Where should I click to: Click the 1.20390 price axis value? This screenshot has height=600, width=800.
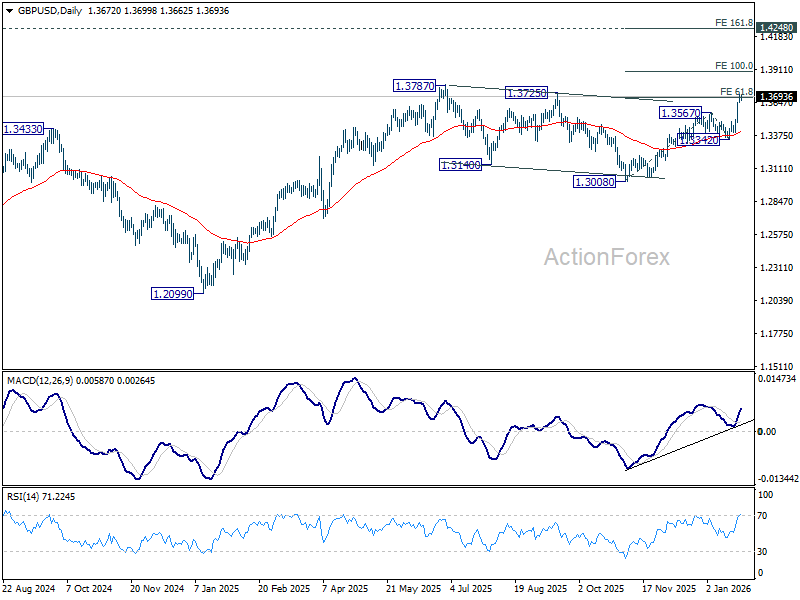tap(777, 301)
